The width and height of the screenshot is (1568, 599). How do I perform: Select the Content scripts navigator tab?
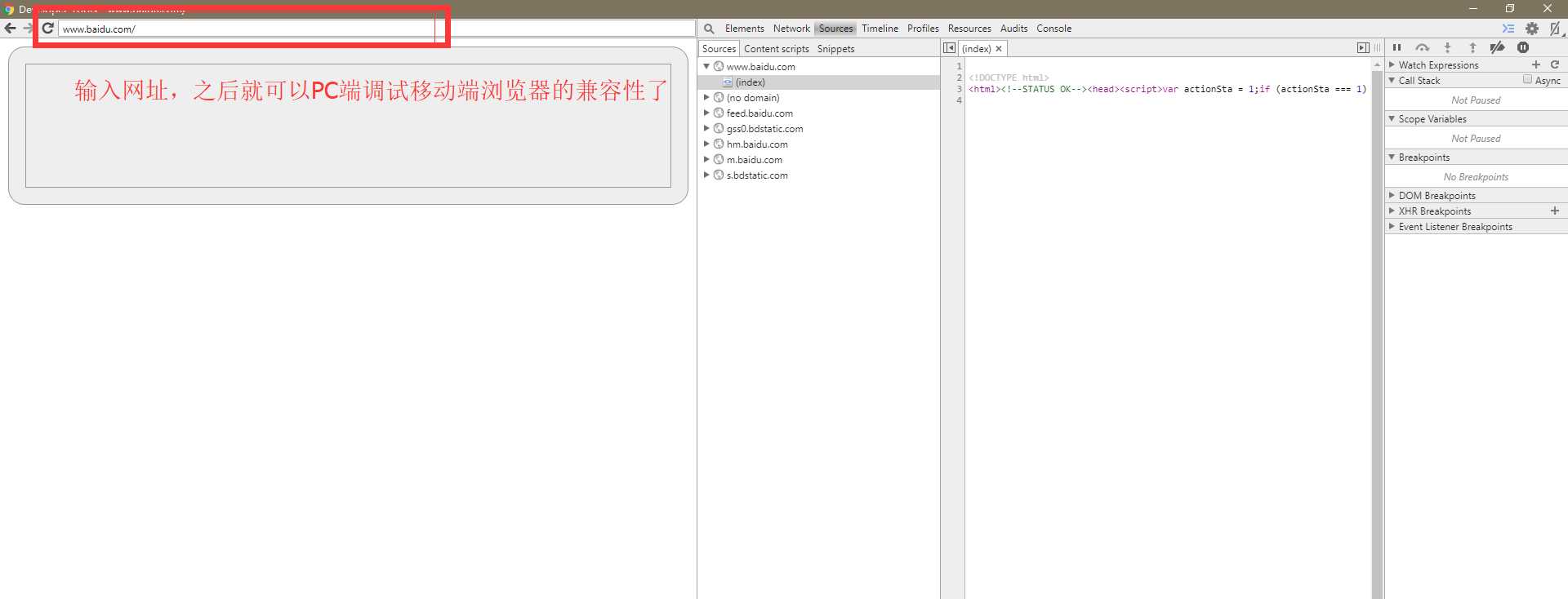pyautogui.click(x=776, y=49)
